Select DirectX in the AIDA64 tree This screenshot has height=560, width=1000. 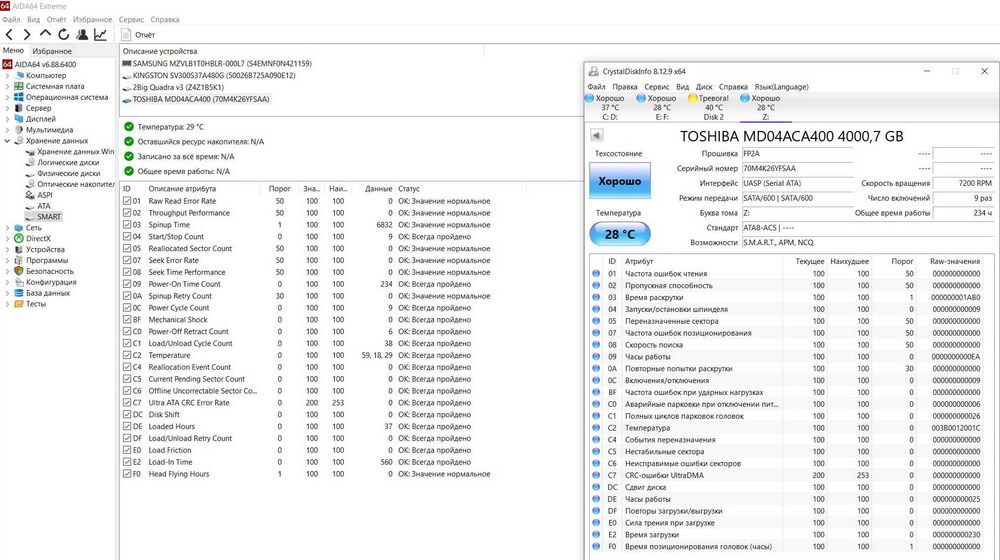[x=38, y=239]
